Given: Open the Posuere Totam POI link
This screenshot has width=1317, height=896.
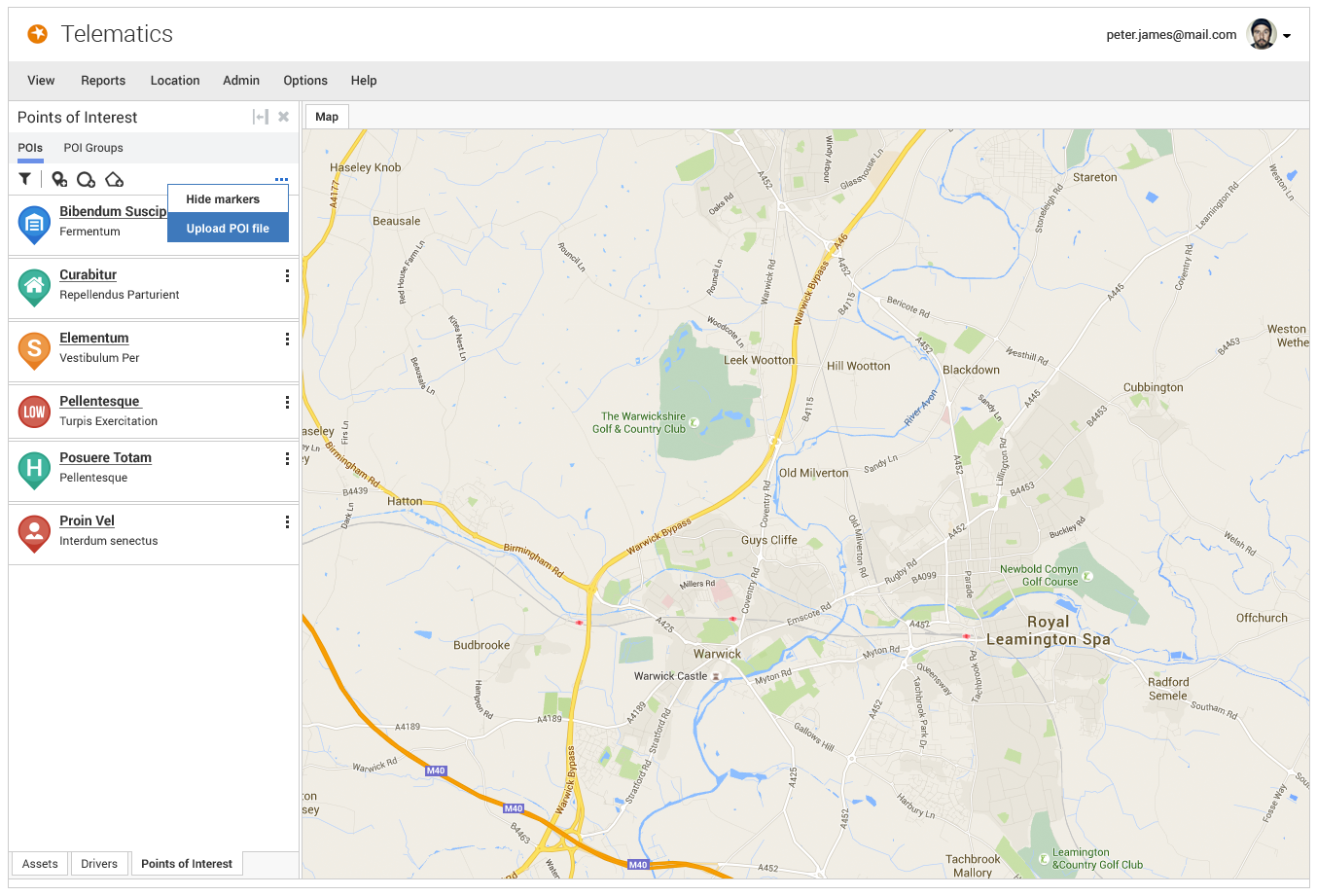Looking at the screenshot, I should tap(105, 457).
